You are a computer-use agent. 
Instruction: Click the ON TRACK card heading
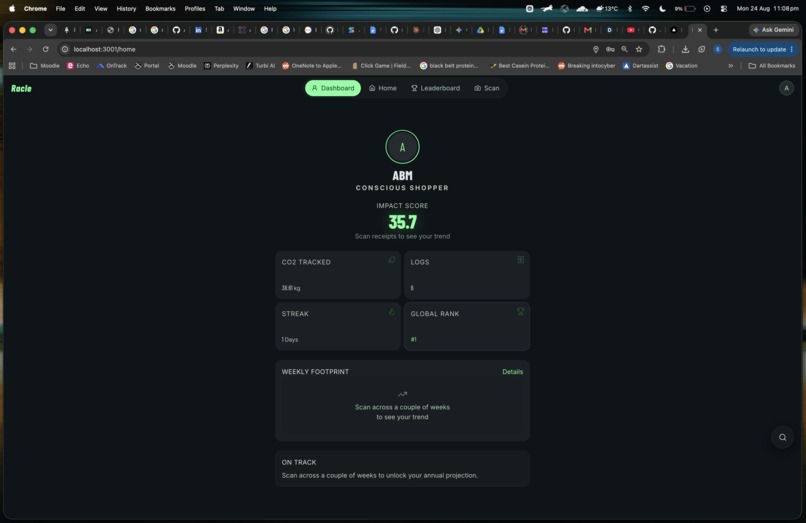299,462
